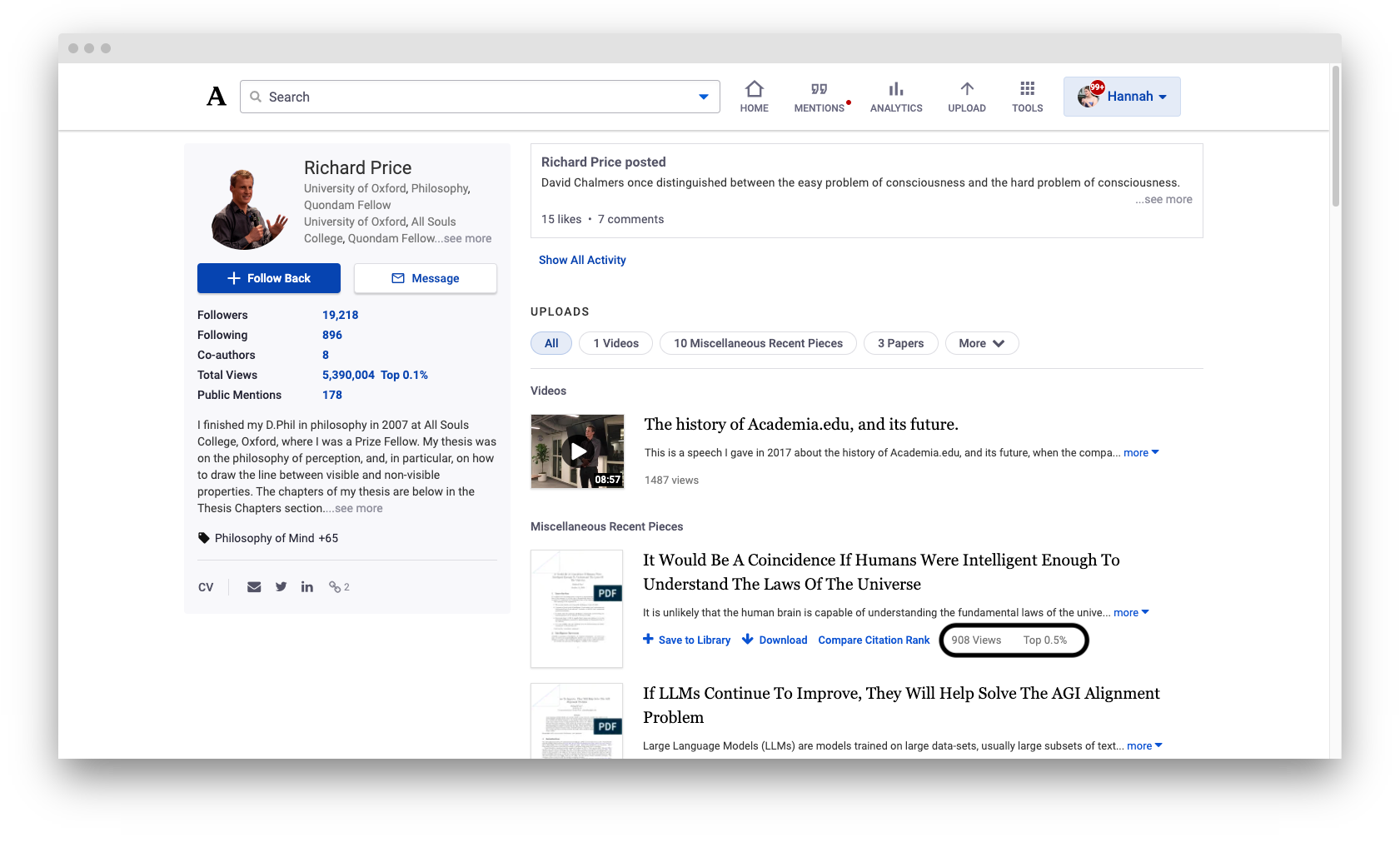Select the 3 Papers filter
The height and width of the screenshot is (842, 1400).
click(x=900, y=343)
